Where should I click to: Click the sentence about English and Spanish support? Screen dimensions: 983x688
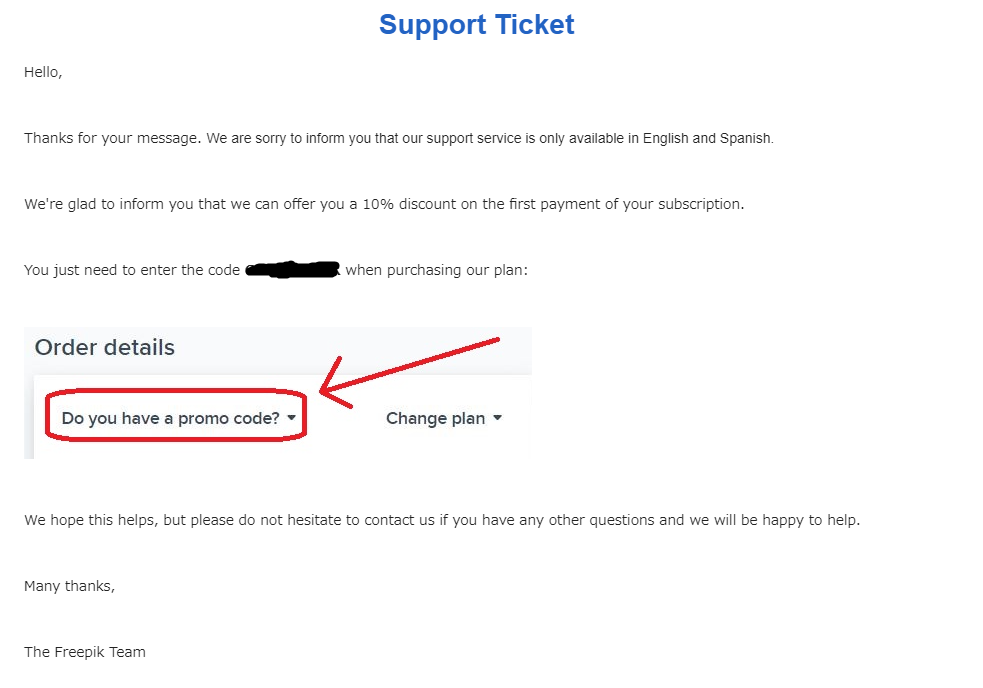(399, 138)
